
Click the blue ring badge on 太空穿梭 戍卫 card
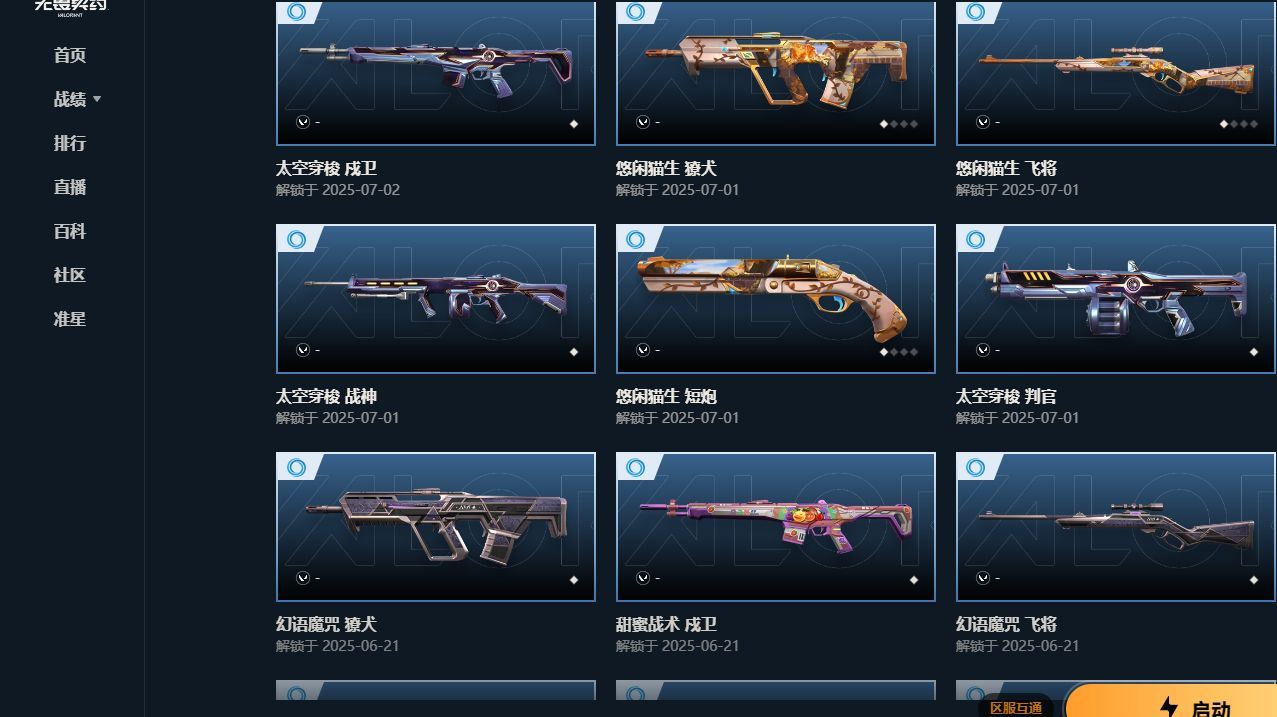[297, 12]
